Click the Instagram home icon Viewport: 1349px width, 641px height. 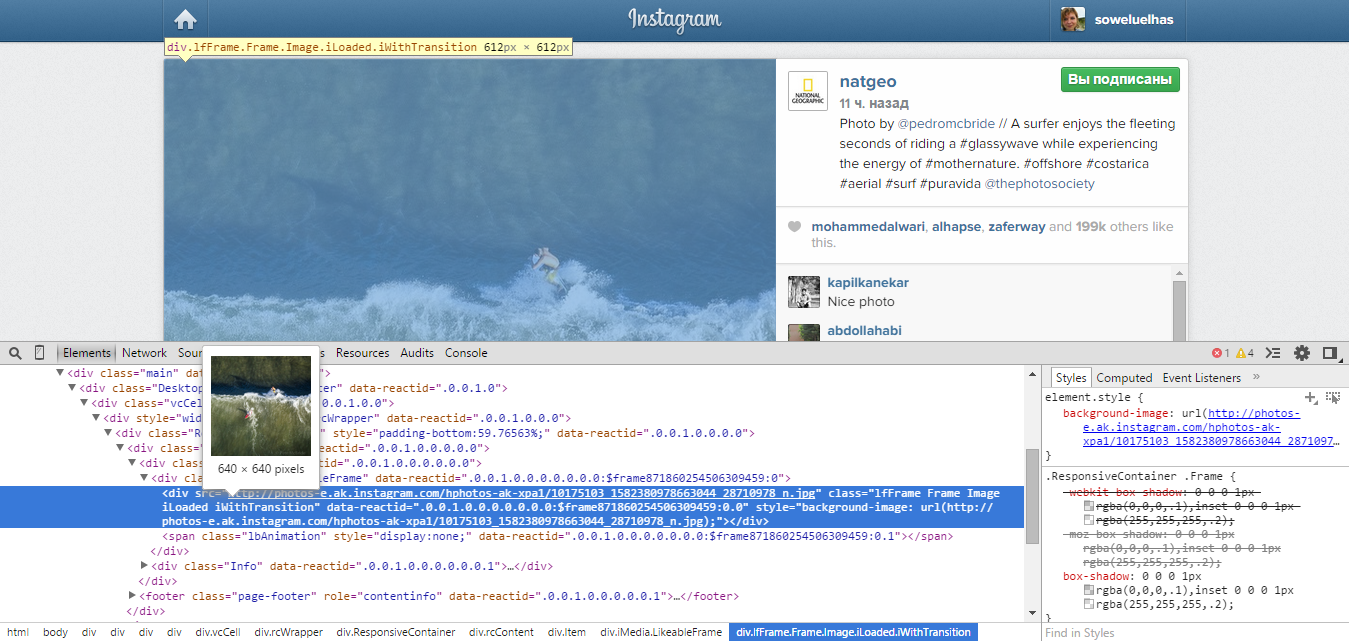185,20
